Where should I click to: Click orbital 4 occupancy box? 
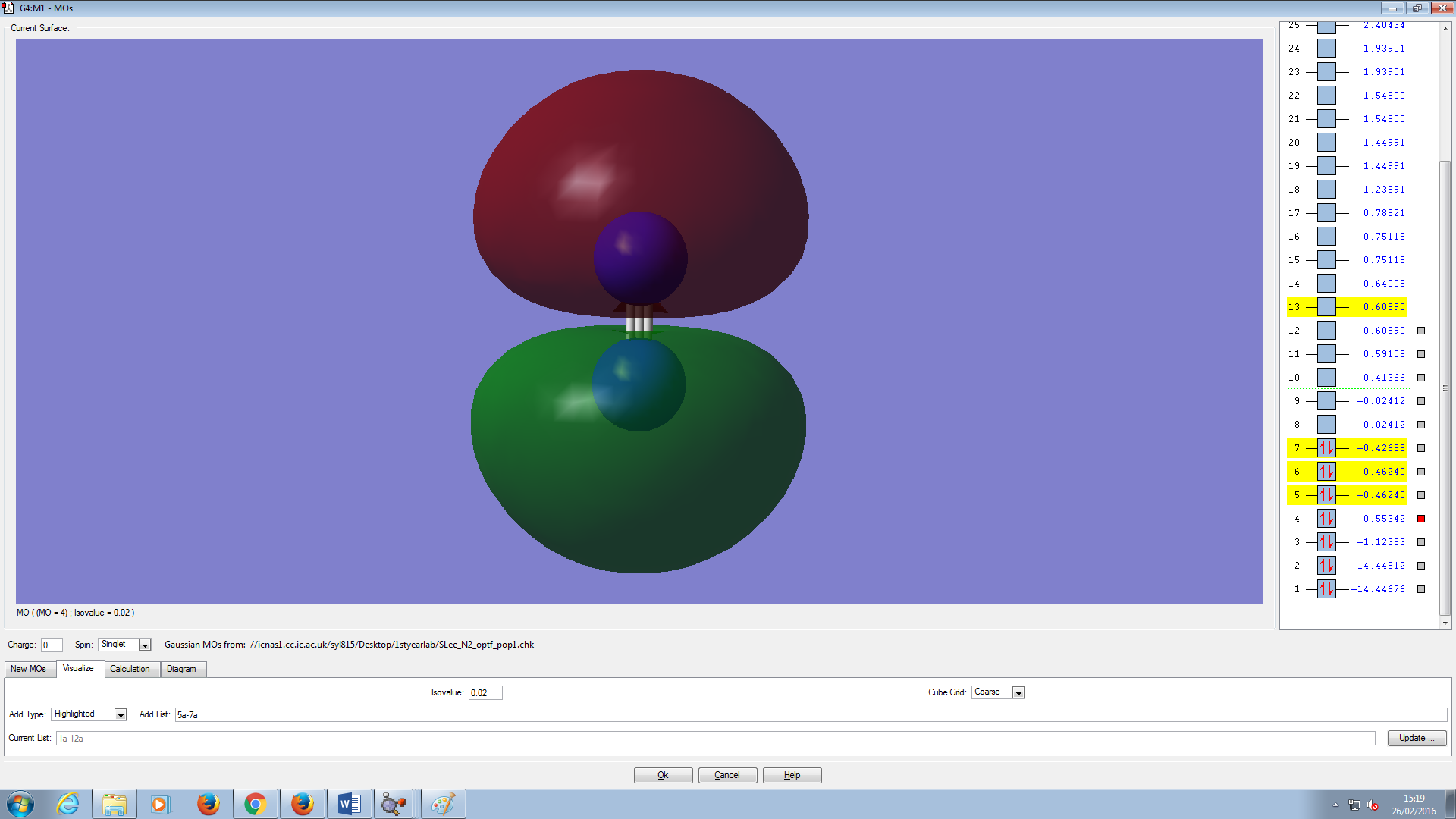point(1326,519)
